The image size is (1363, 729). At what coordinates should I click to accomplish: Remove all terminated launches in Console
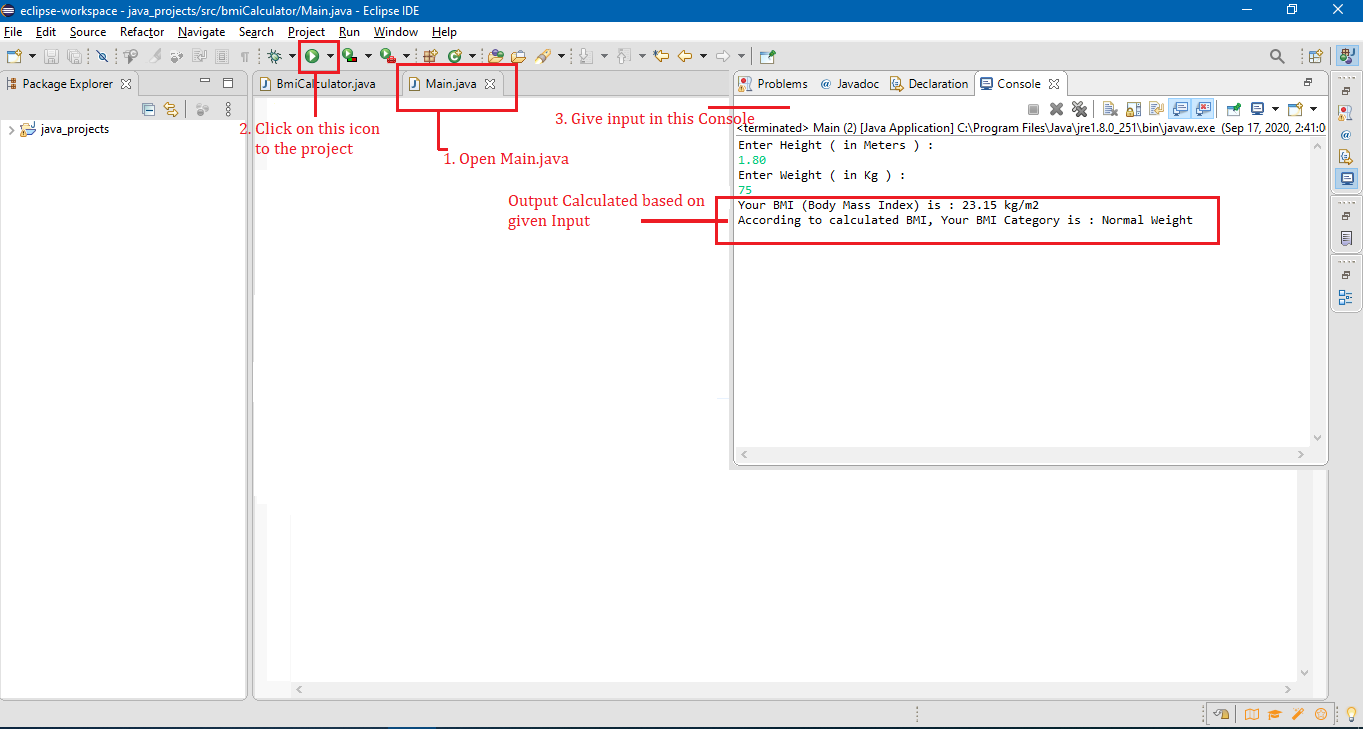(x=1080, y=109)
